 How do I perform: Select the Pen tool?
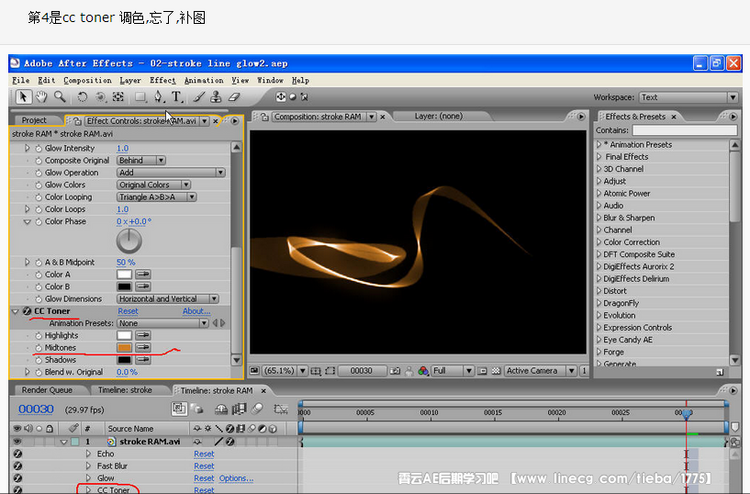click(x=159, y=97)
